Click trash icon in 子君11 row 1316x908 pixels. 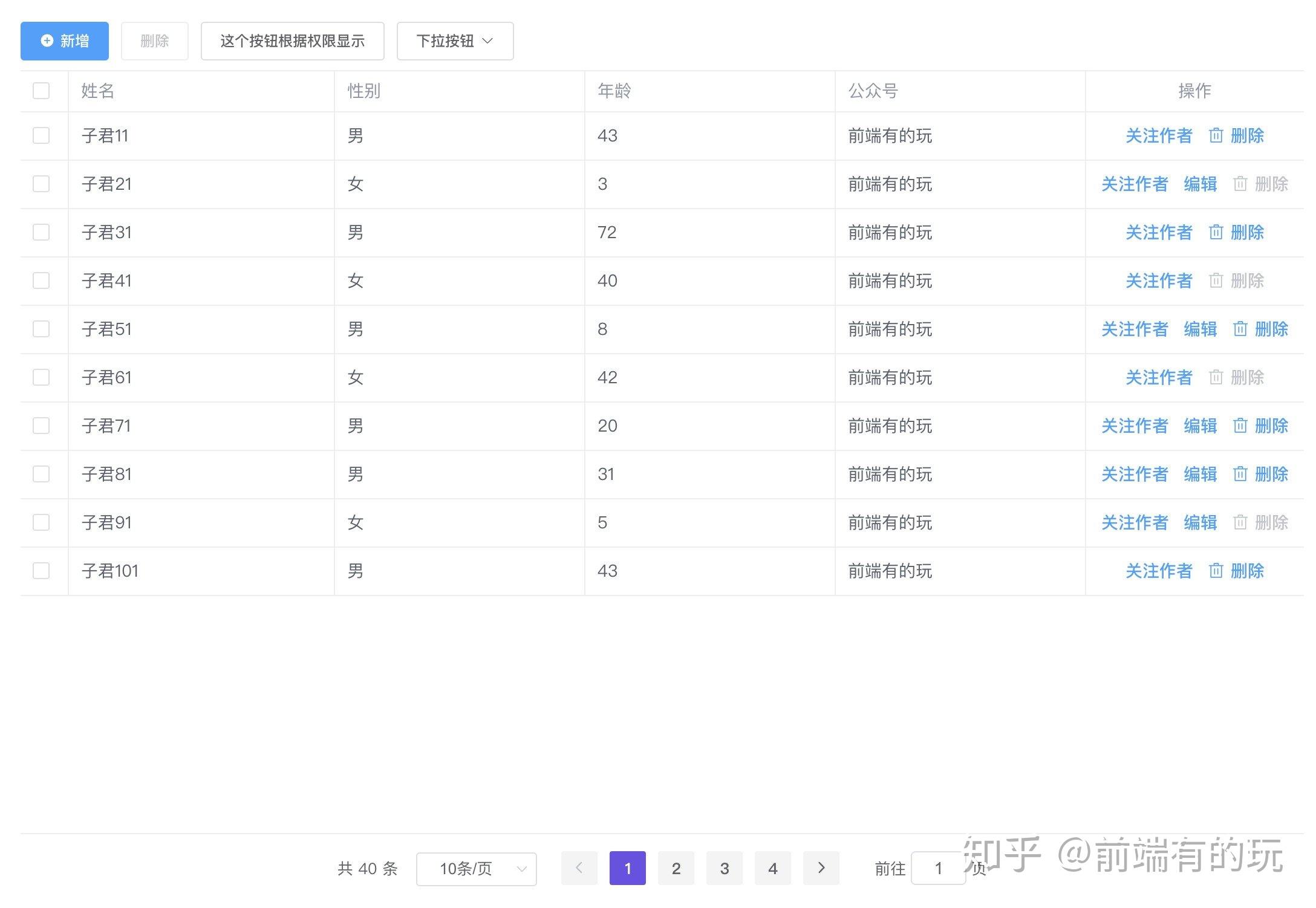coord(1216,135)
